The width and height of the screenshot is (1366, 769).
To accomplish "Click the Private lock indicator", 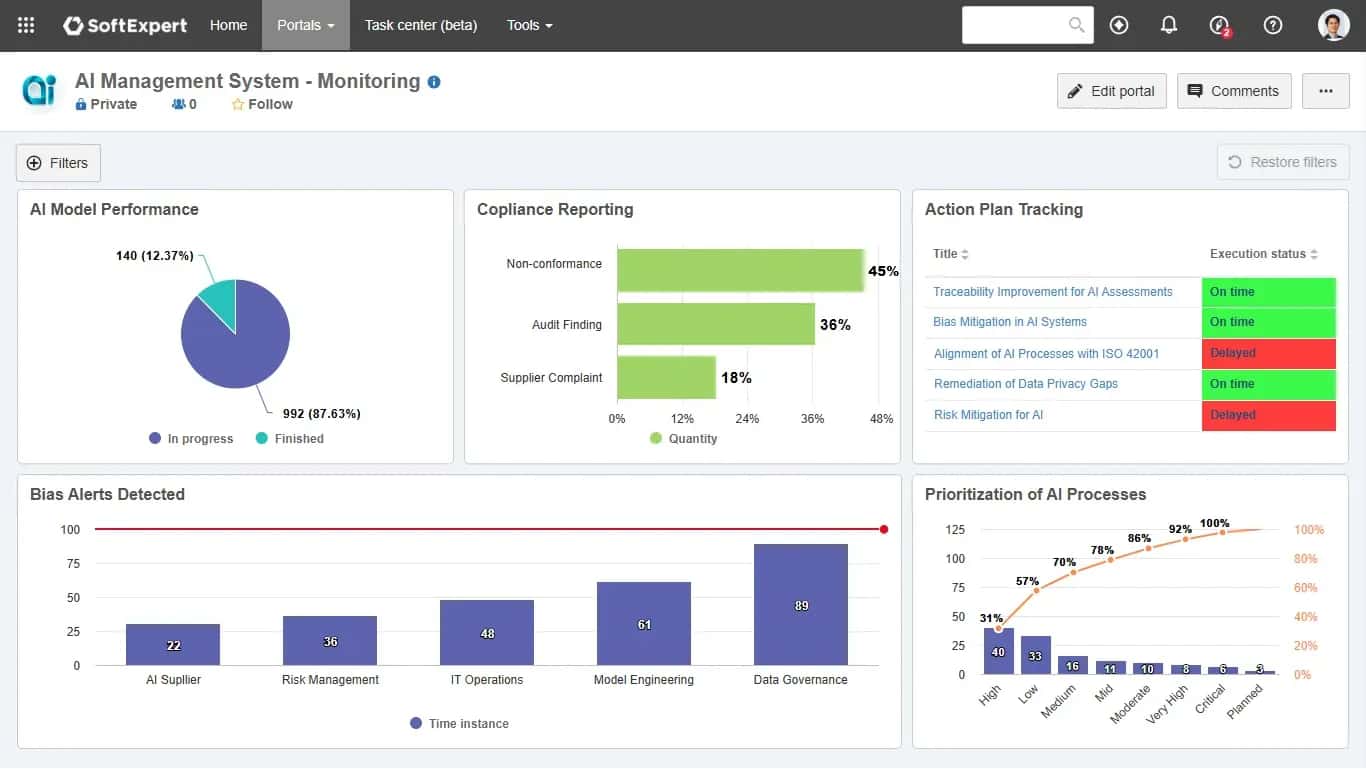I will [x=106, y=104].
